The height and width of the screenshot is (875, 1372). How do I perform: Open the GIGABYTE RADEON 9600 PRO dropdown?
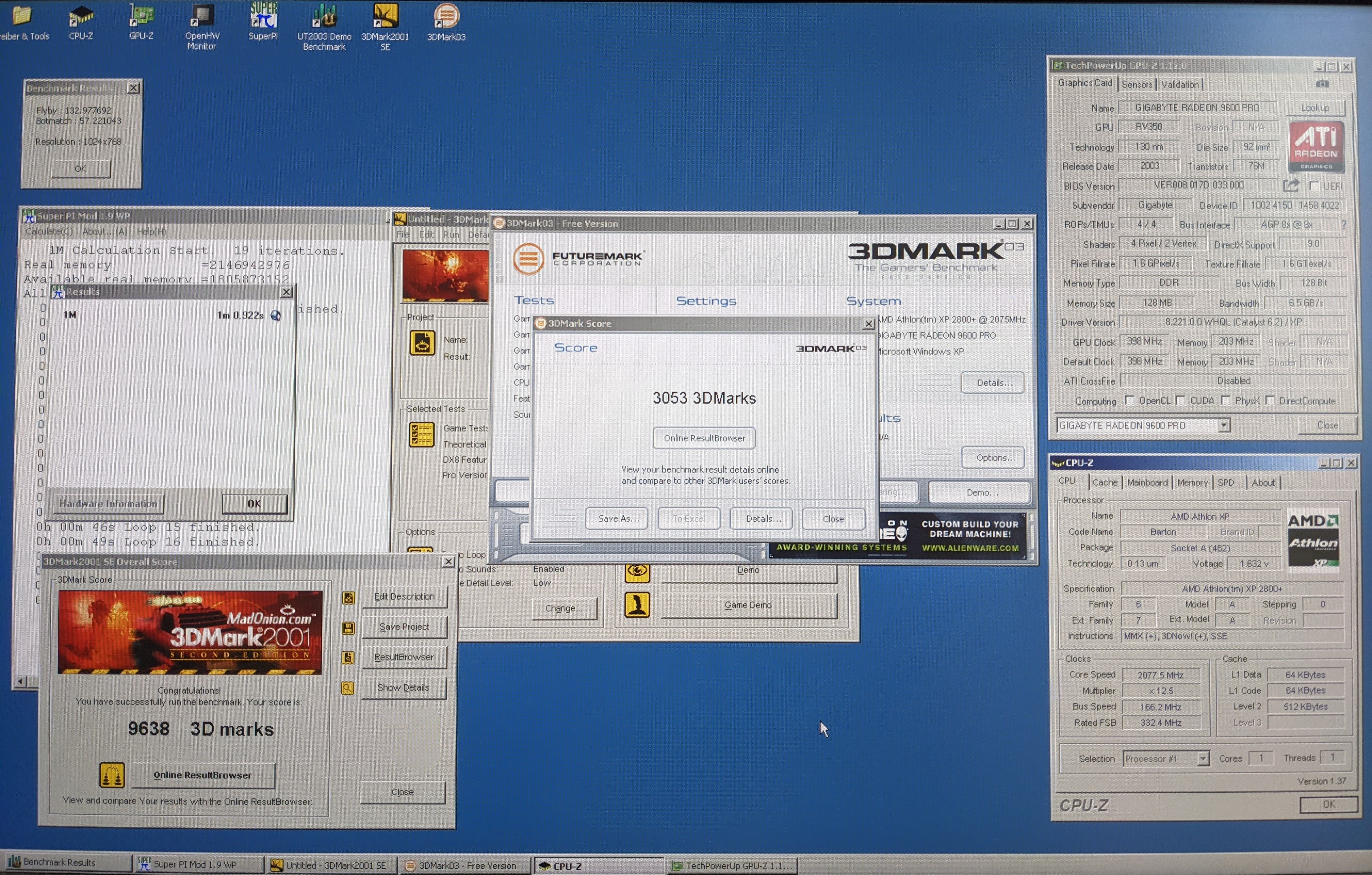pyautogui.click(x=1223, y=425)
